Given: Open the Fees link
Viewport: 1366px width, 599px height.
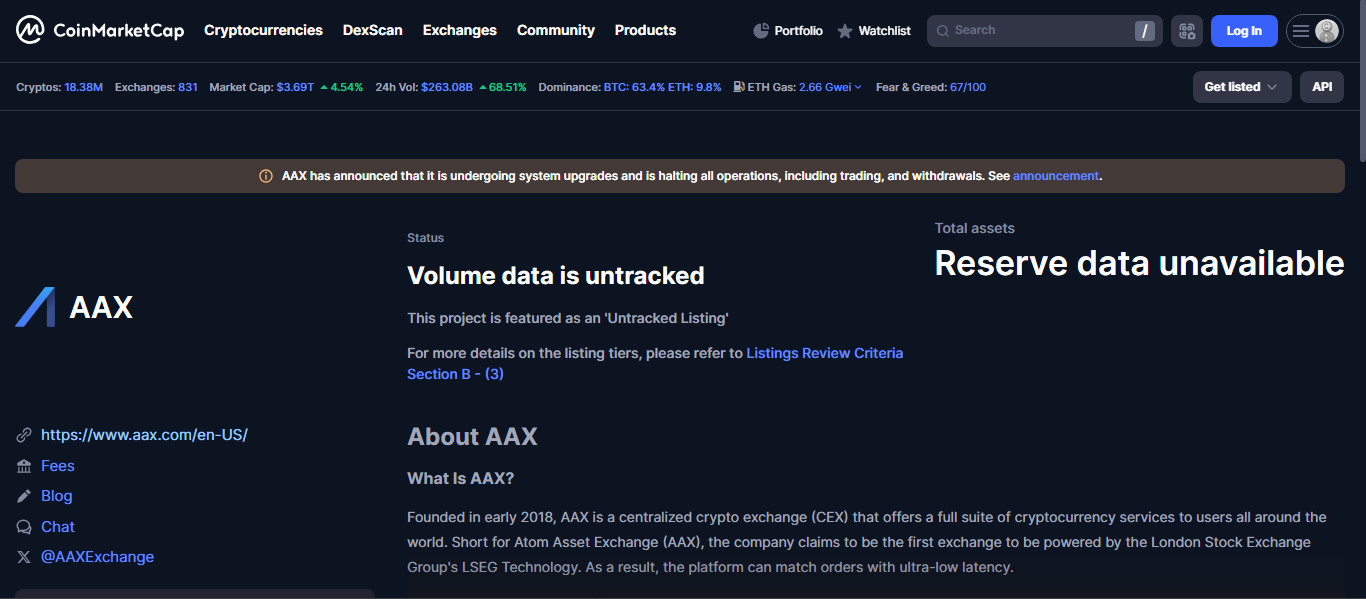Looking at the screenshot, I should pos(58,466).
